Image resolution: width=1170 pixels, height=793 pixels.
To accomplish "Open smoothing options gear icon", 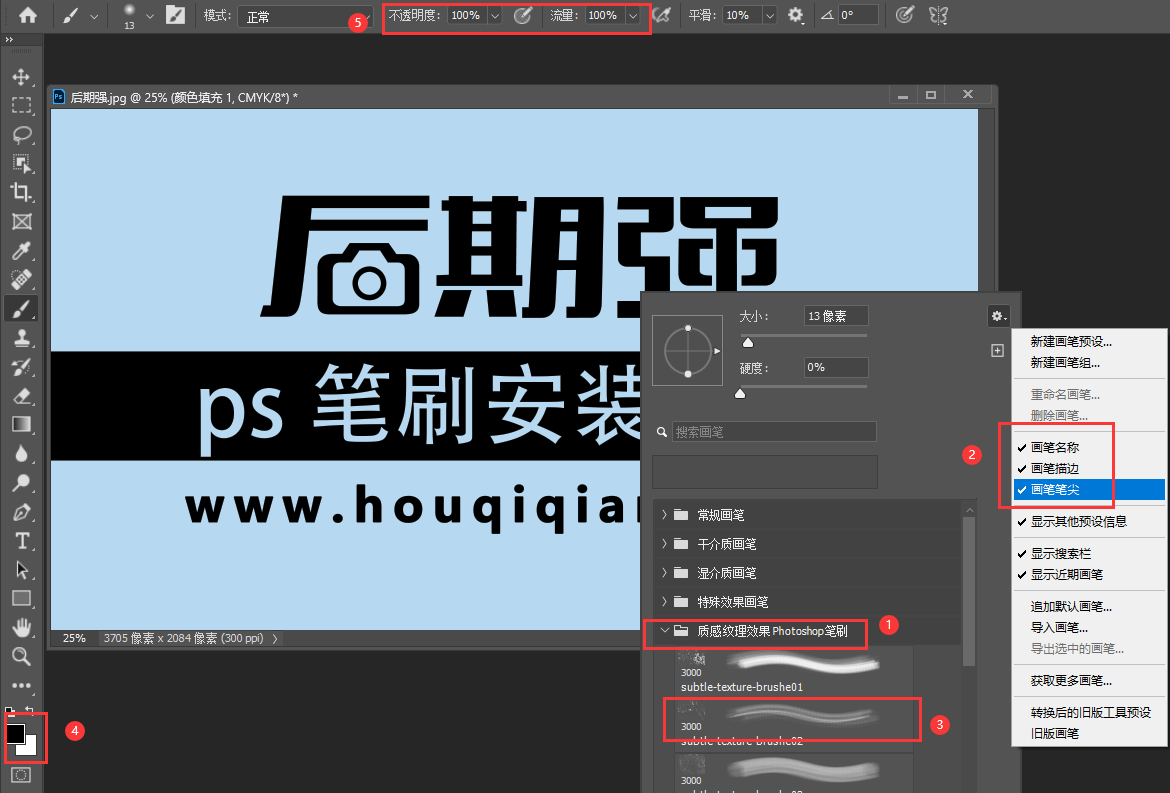I will click(795, 15).
